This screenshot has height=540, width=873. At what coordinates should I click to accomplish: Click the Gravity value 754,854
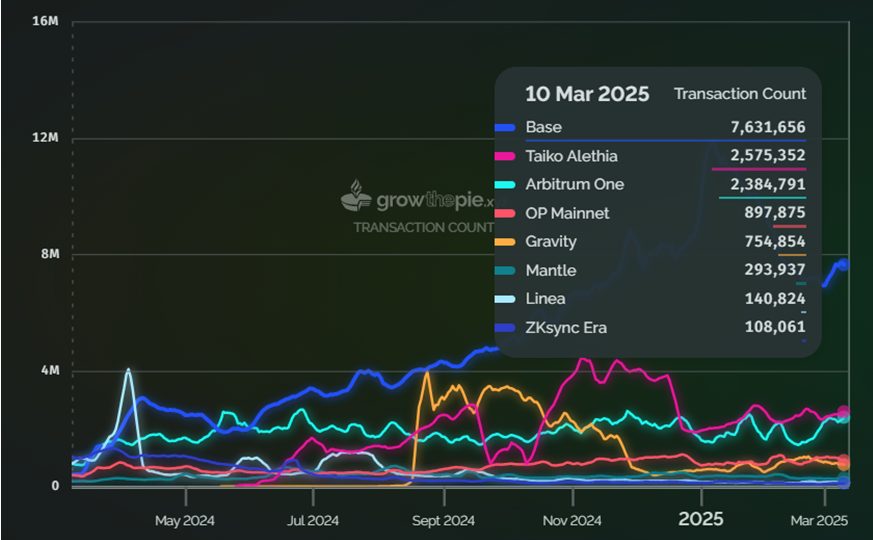tap(775, 242)
